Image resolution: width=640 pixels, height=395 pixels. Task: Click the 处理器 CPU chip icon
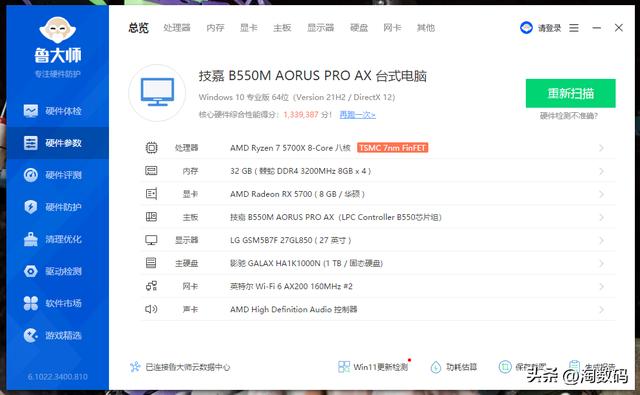click(x=151, y=147)
